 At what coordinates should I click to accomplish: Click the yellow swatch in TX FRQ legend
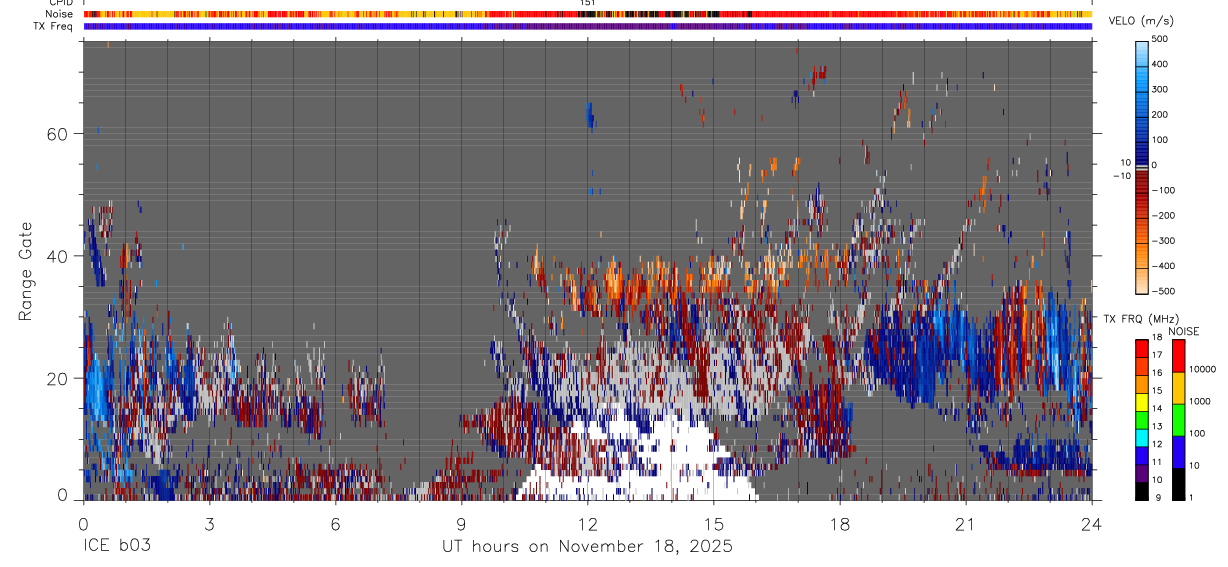tap(1142, 402)
